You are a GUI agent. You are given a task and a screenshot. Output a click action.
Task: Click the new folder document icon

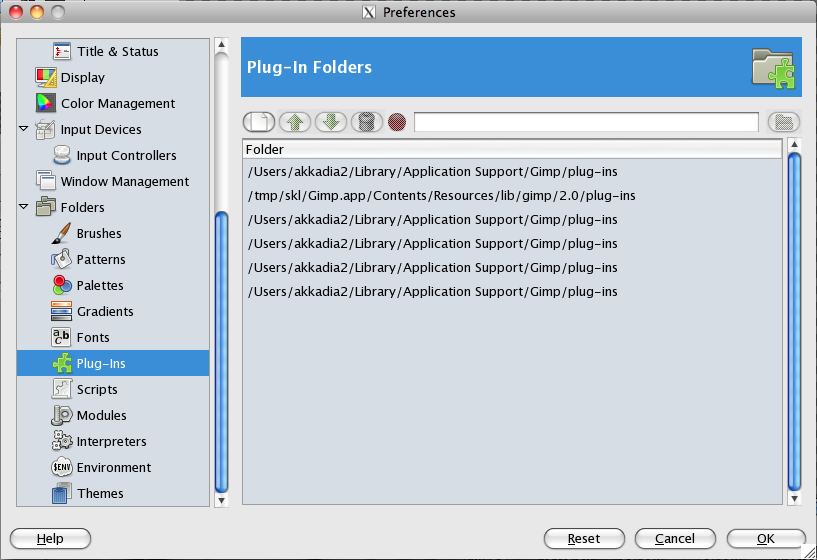(259, 122)
